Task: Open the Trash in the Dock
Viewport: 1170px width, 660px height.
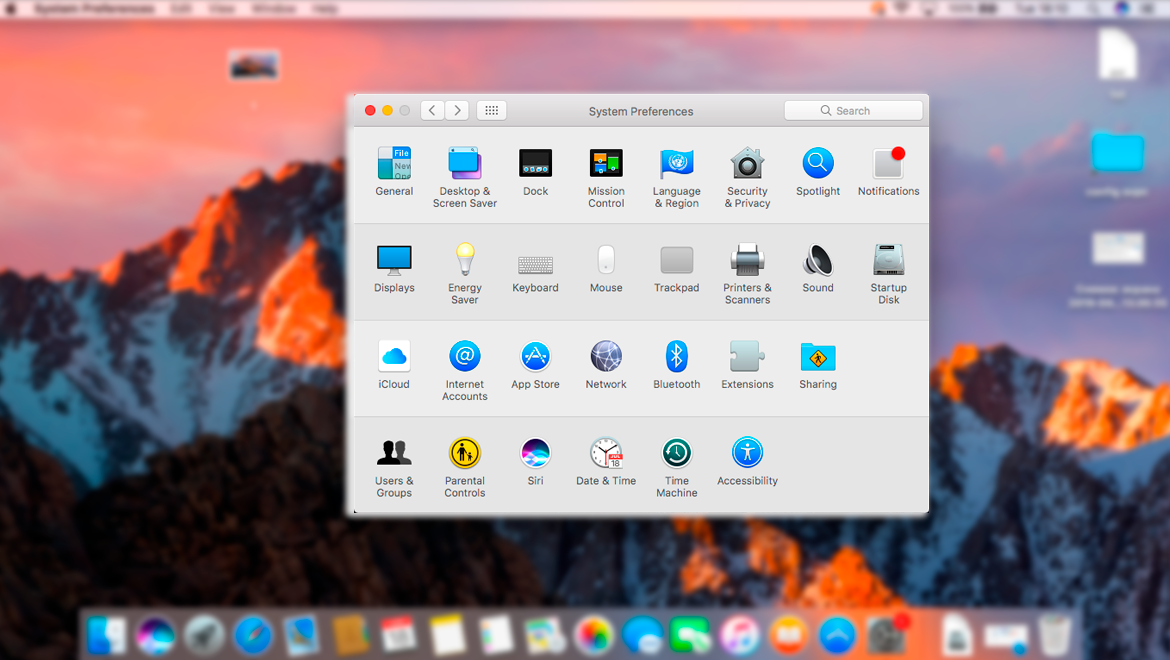Action: point(1055,636)
